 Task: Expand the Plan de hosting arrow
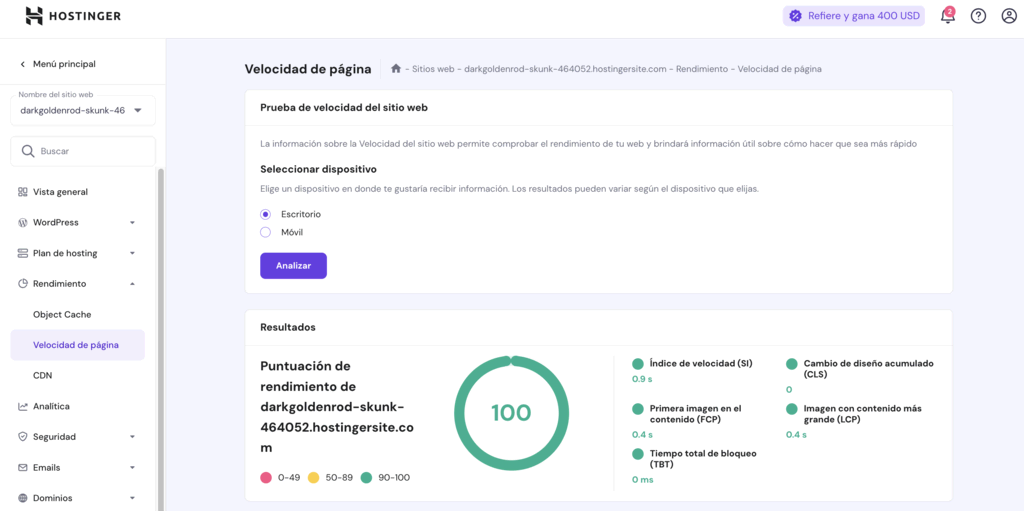click(x=133, y=254)
